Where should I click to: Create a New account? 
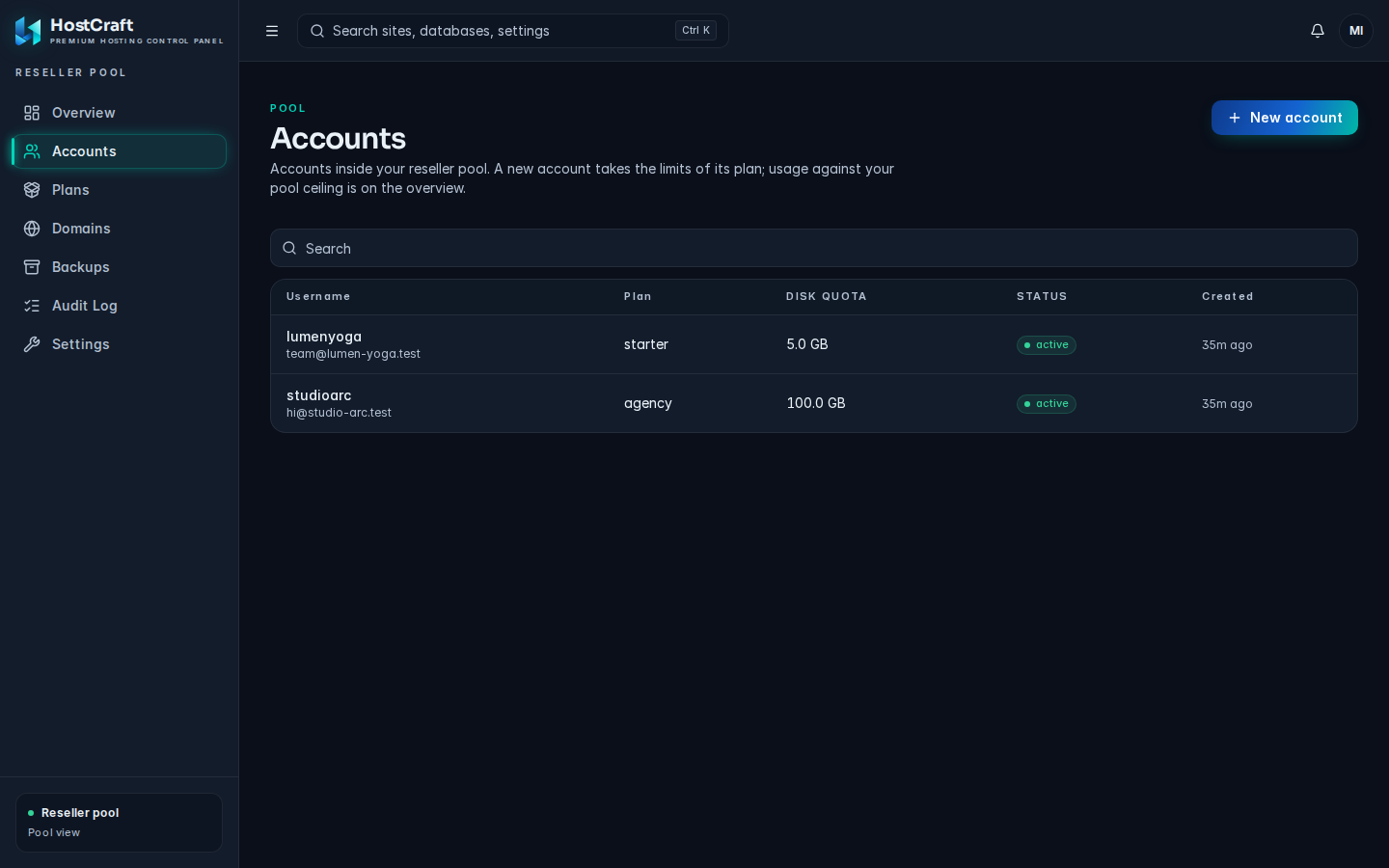click(x=1285, y=118)
